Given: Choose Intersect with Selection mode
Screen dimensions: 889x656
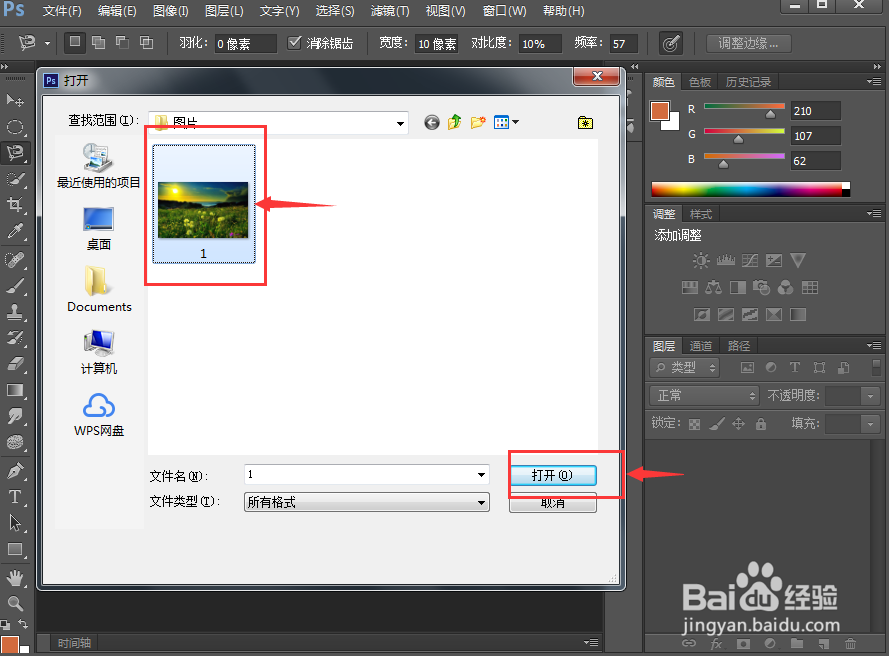Looking at the screenshot, I should coord(146,43).
